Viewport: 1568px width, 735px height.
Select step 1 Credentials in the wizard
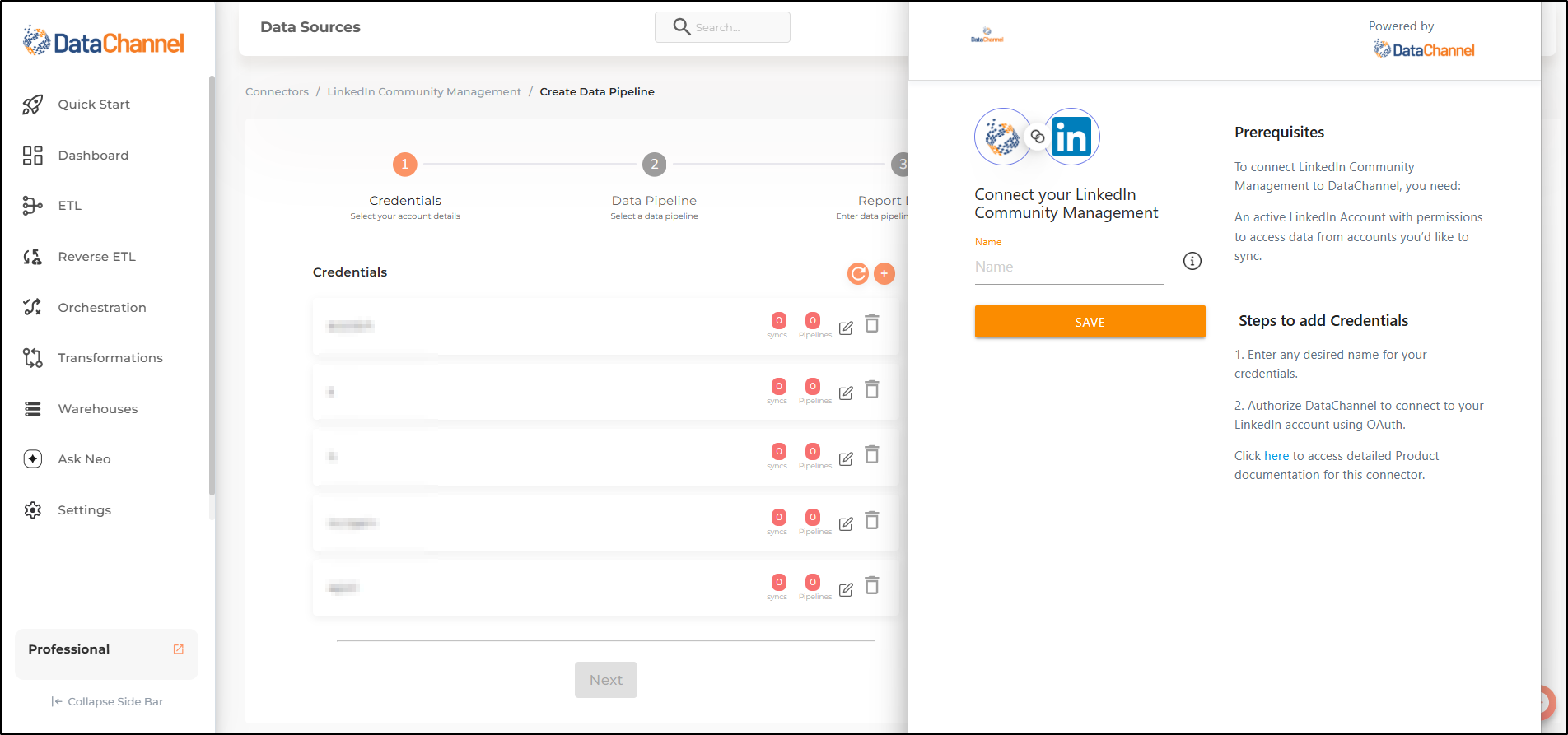(x=405, y=165)
